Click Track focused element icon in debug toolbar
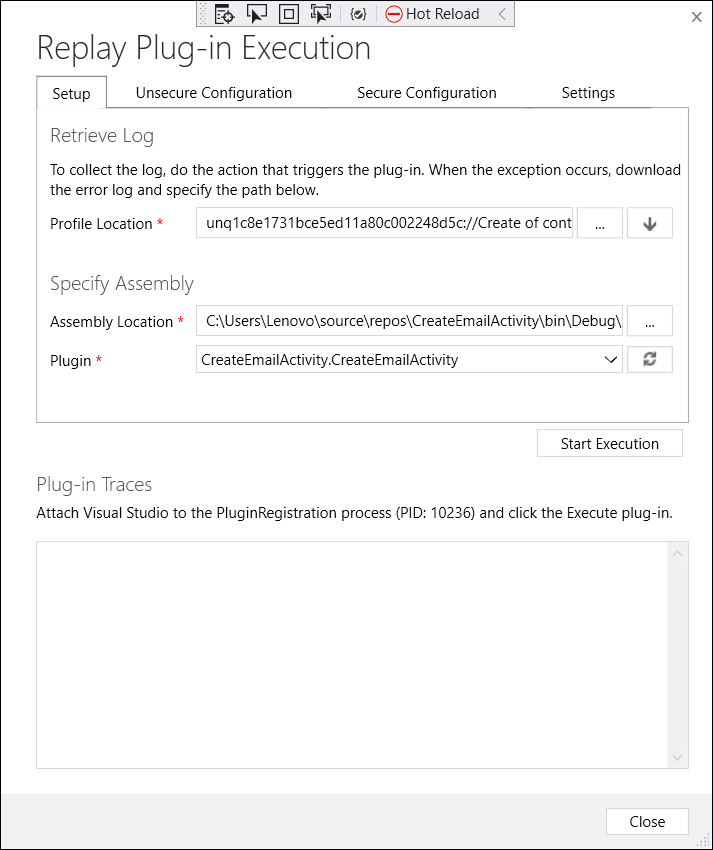Viewport: 713px width, 850px height. point(321,14)
